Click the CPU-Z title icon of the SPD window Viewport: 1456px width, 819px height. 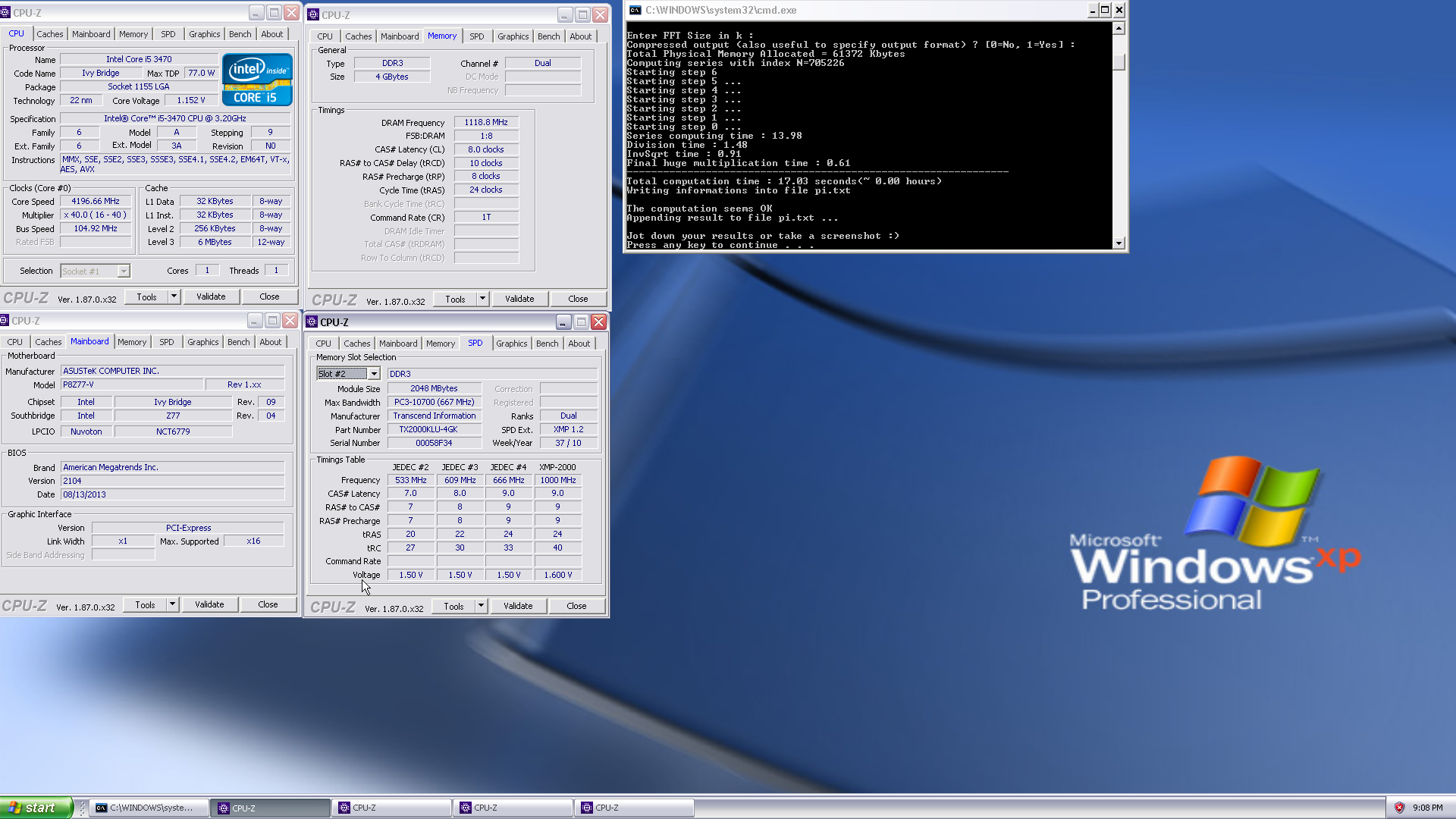coord(312,322)
